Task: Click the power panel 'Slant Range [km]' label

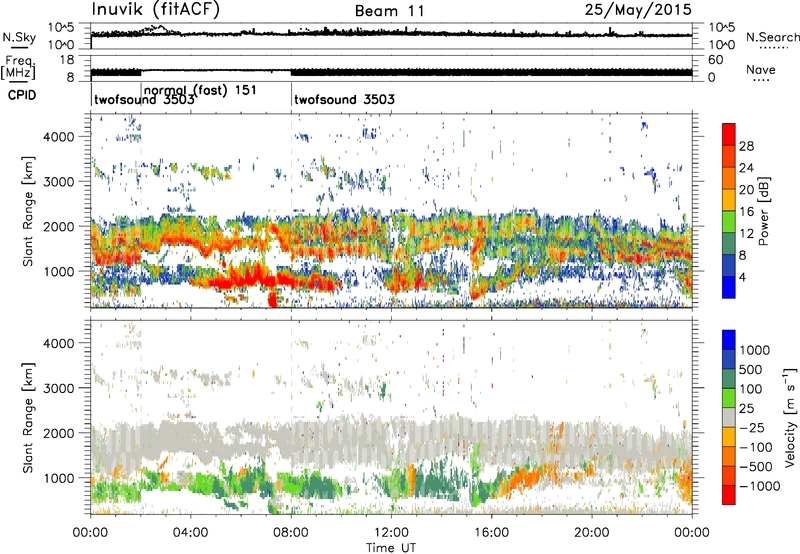Action: [x=28, y=211]
